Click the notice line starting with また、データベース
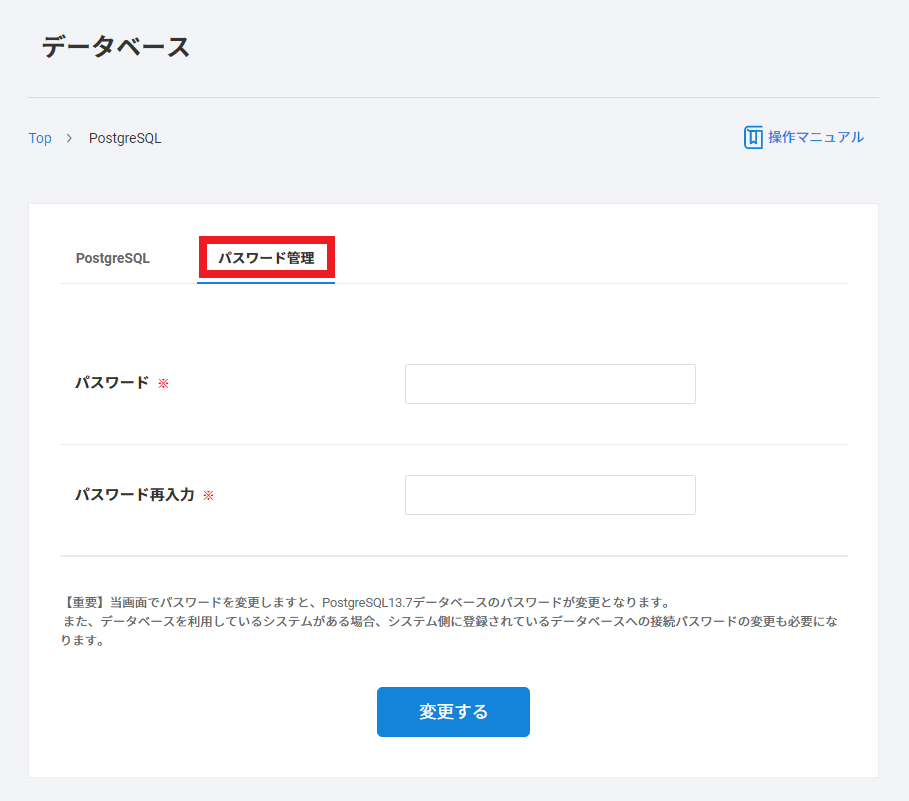Viewport: 909px width, 801px height. 448,621
